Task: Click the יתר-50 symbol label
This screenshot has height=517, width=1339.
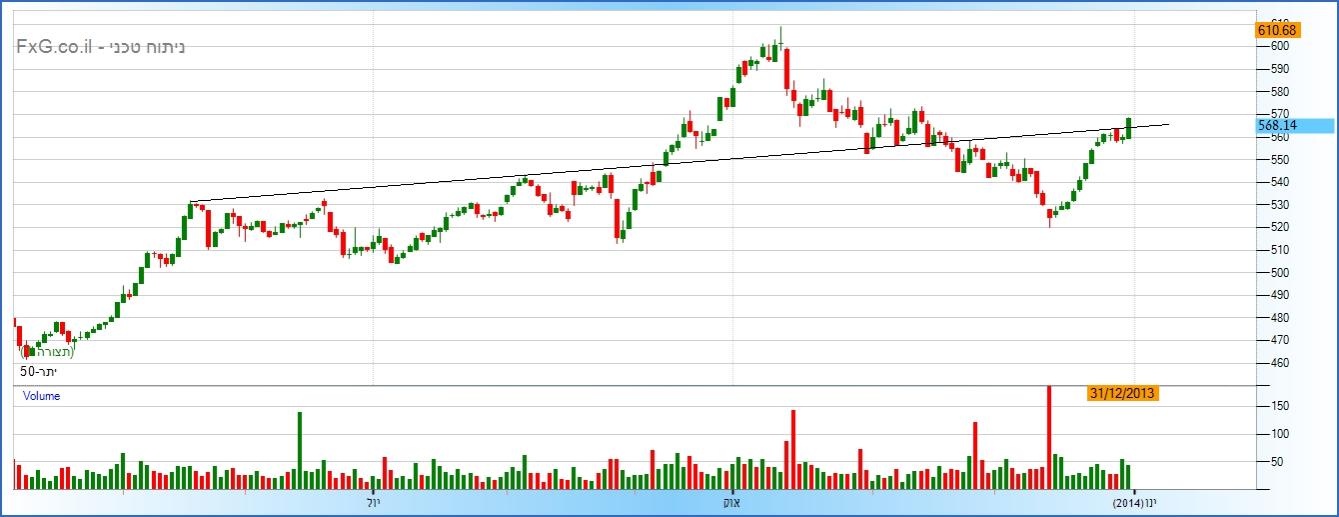Action: click(39, 371)
